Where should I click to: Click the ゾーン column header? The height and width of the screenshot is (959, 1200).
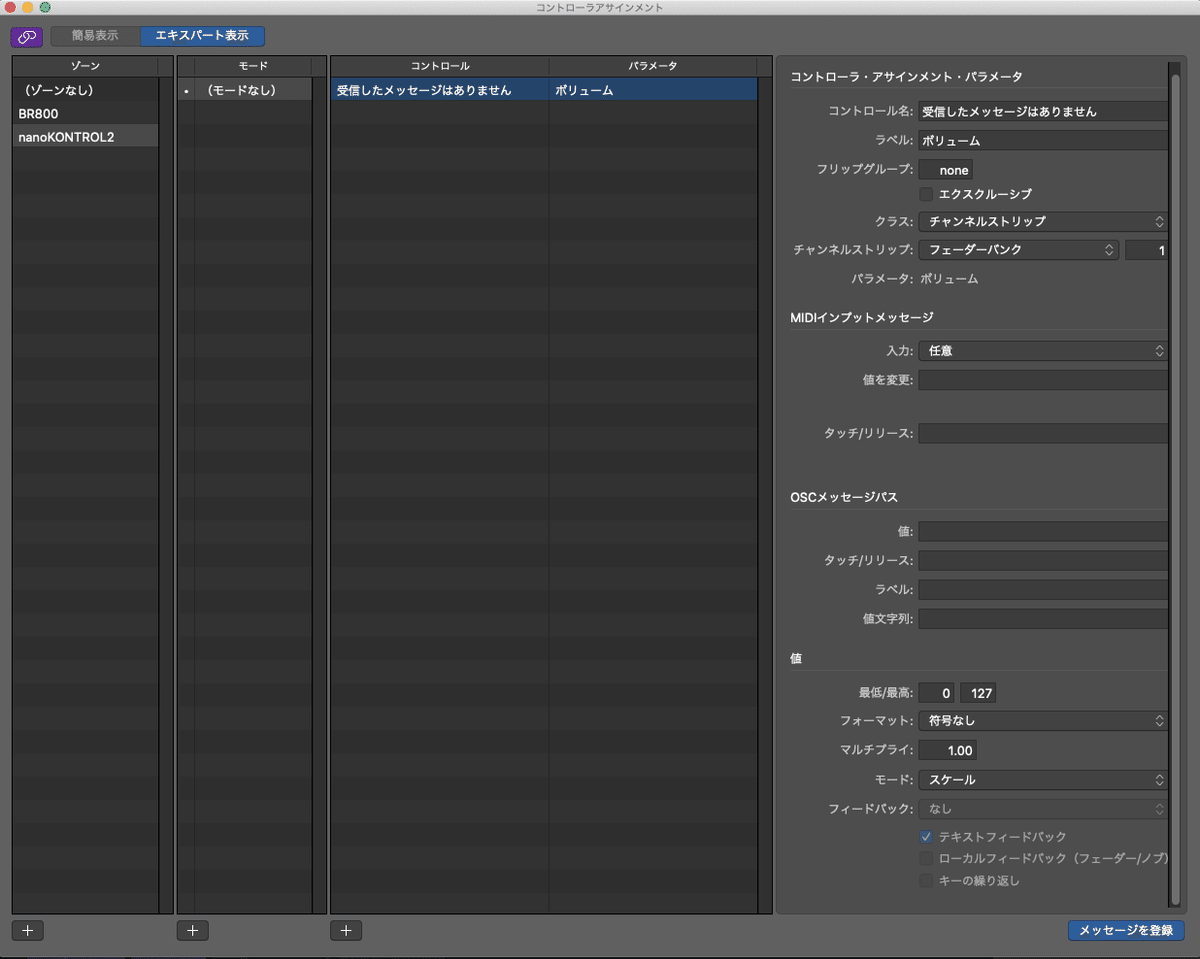tap(85, 66)
